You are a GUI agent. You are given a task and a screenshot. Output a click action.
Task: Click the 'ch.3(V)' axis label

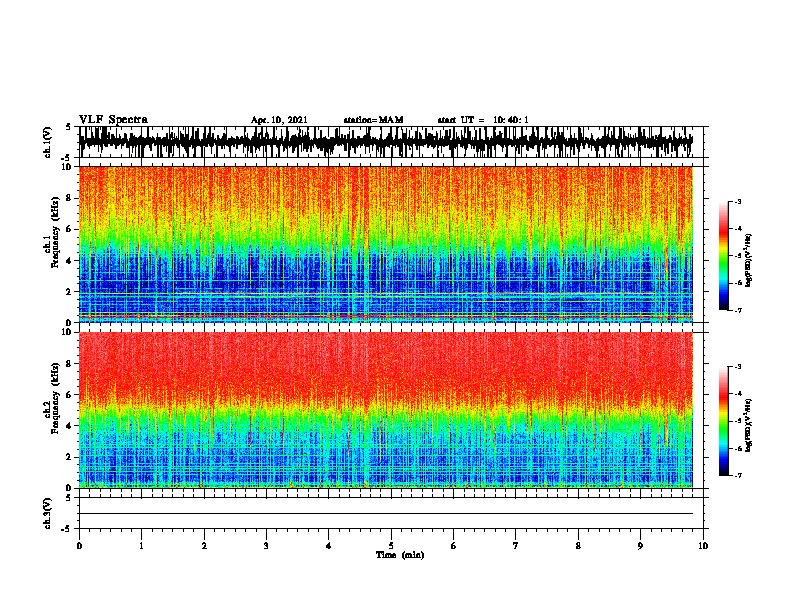[48, 513]
